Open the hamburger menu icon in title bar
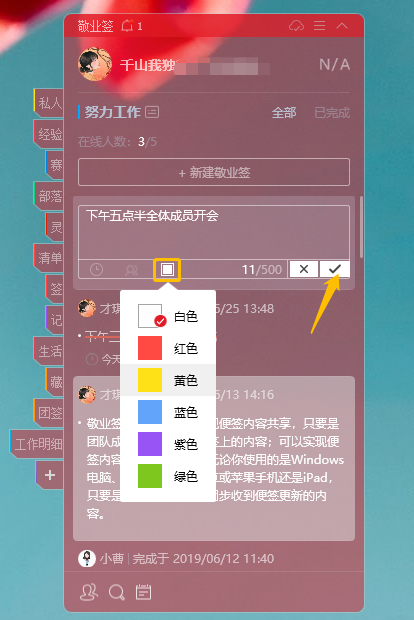 [x=319, y=26]
